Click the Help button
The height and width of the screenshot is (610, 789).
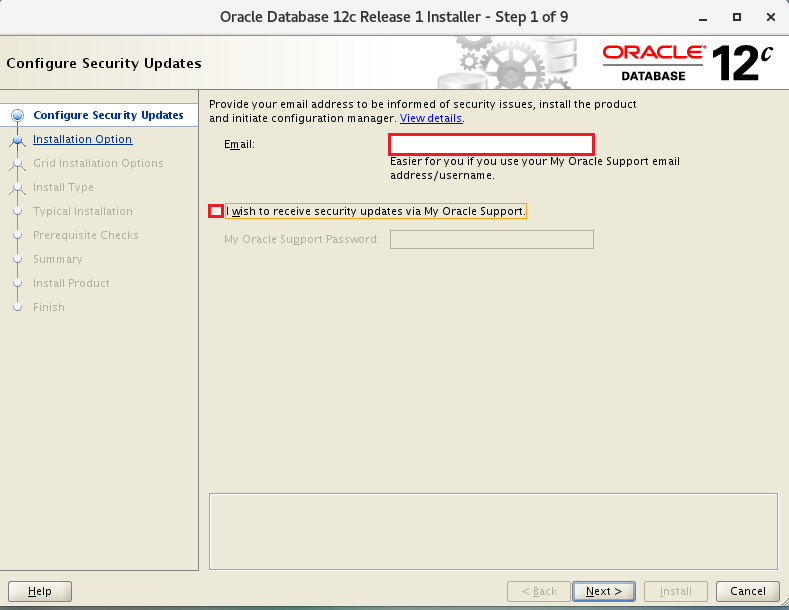40,591
